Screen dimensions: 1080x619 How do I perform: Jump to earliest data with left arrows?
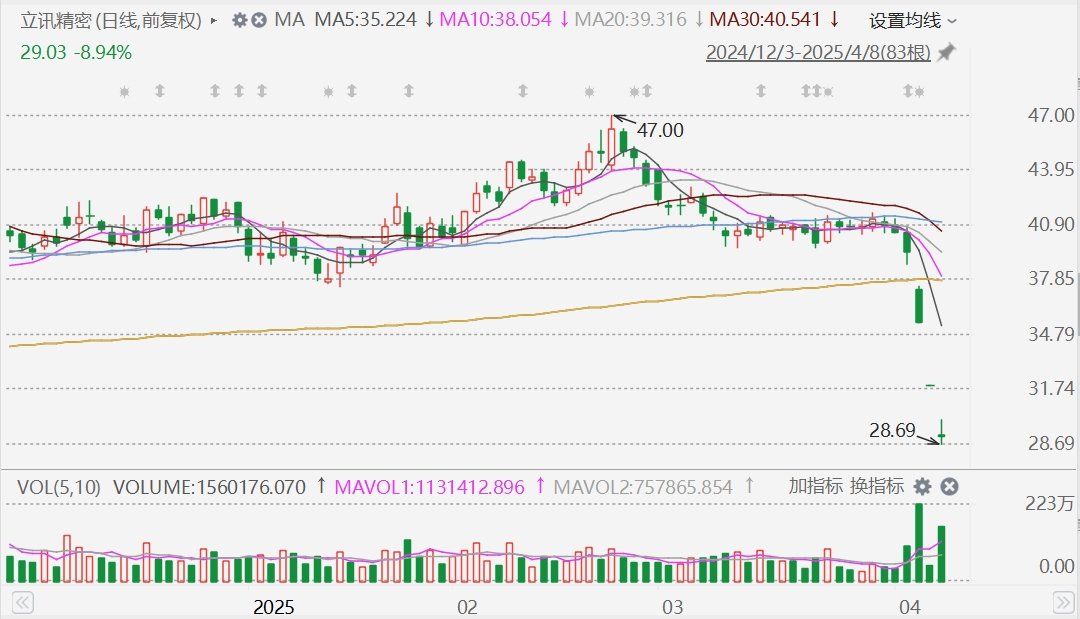[22, 603]
